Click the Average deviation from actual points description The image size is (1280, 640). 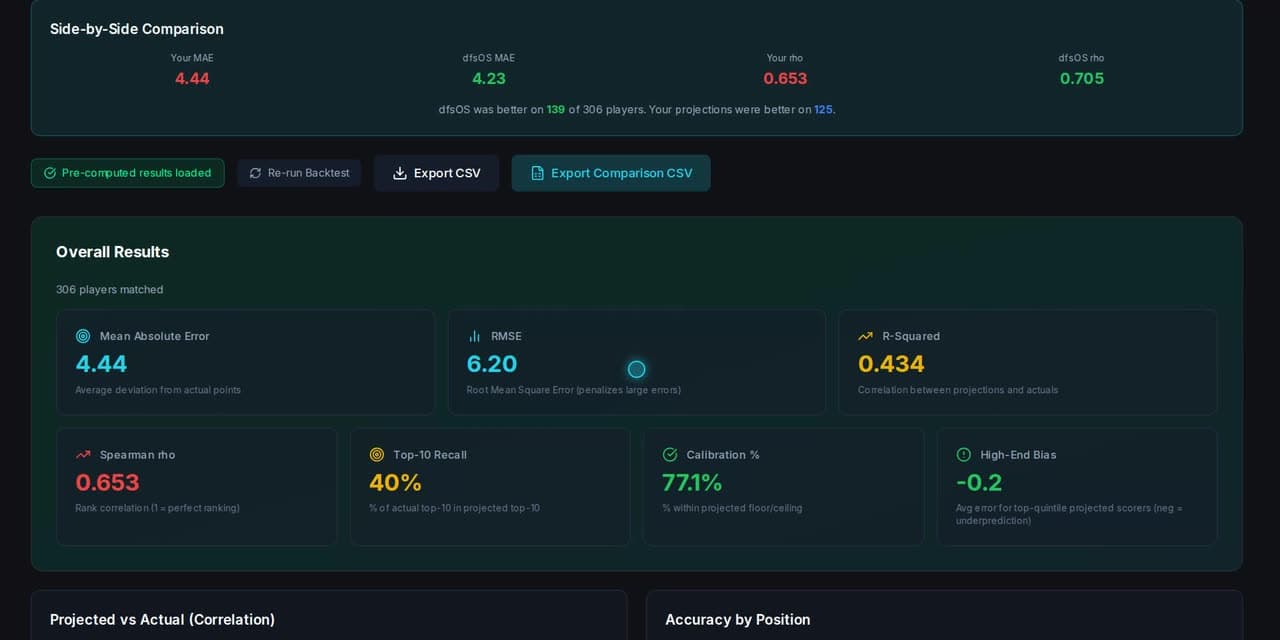[x=158, y=390]
